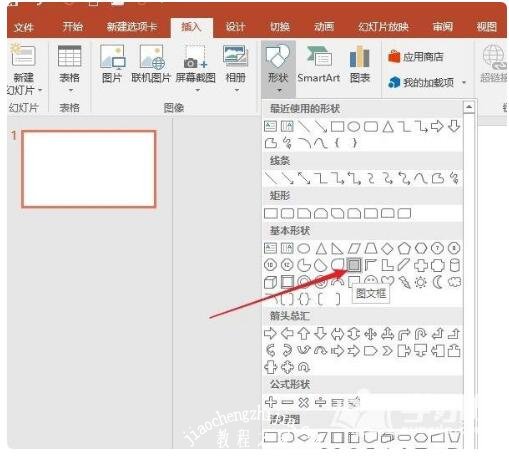Pick the Moon shape in basic shapes
This screenshot has height=457, width=509.
[x=437, y=283]
